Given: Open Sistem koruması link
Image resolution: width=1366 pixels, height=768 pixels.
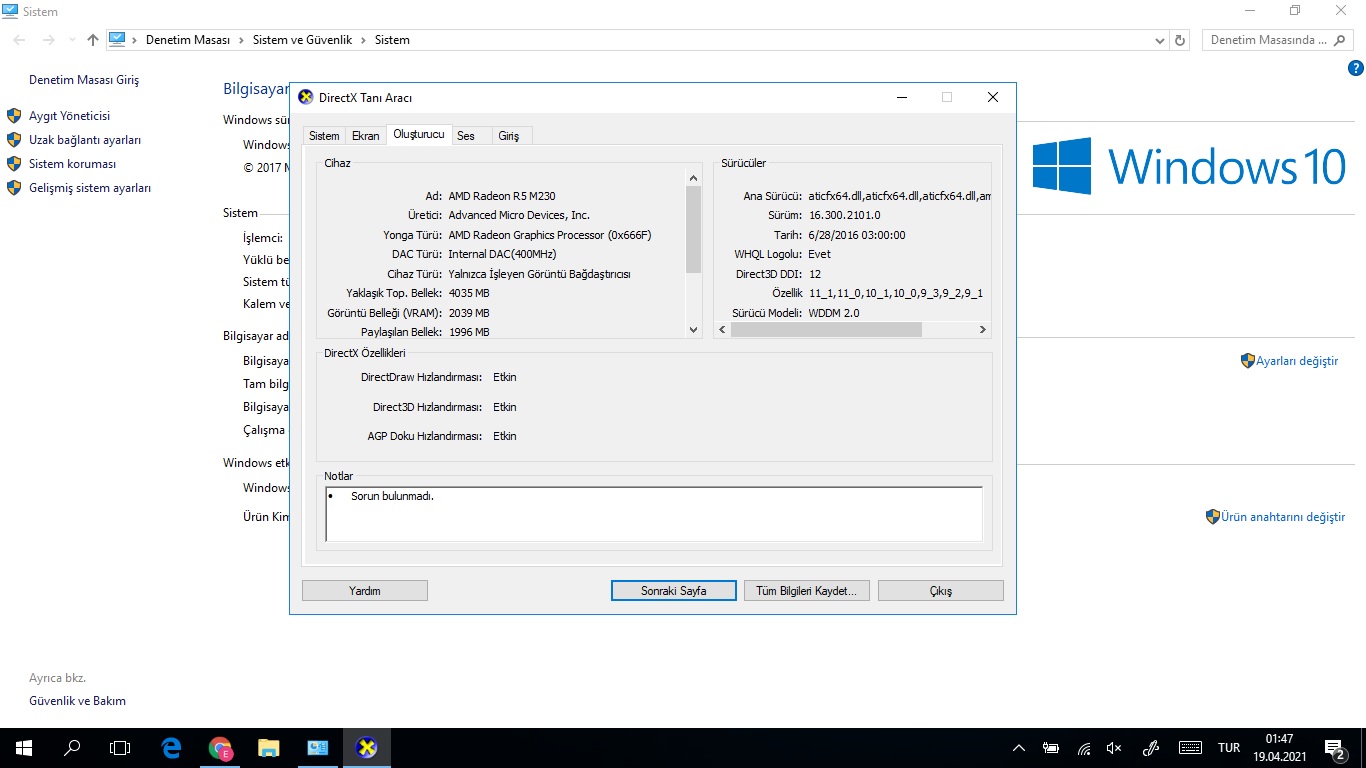Looking at the screenshot, I should pos(73,164).
